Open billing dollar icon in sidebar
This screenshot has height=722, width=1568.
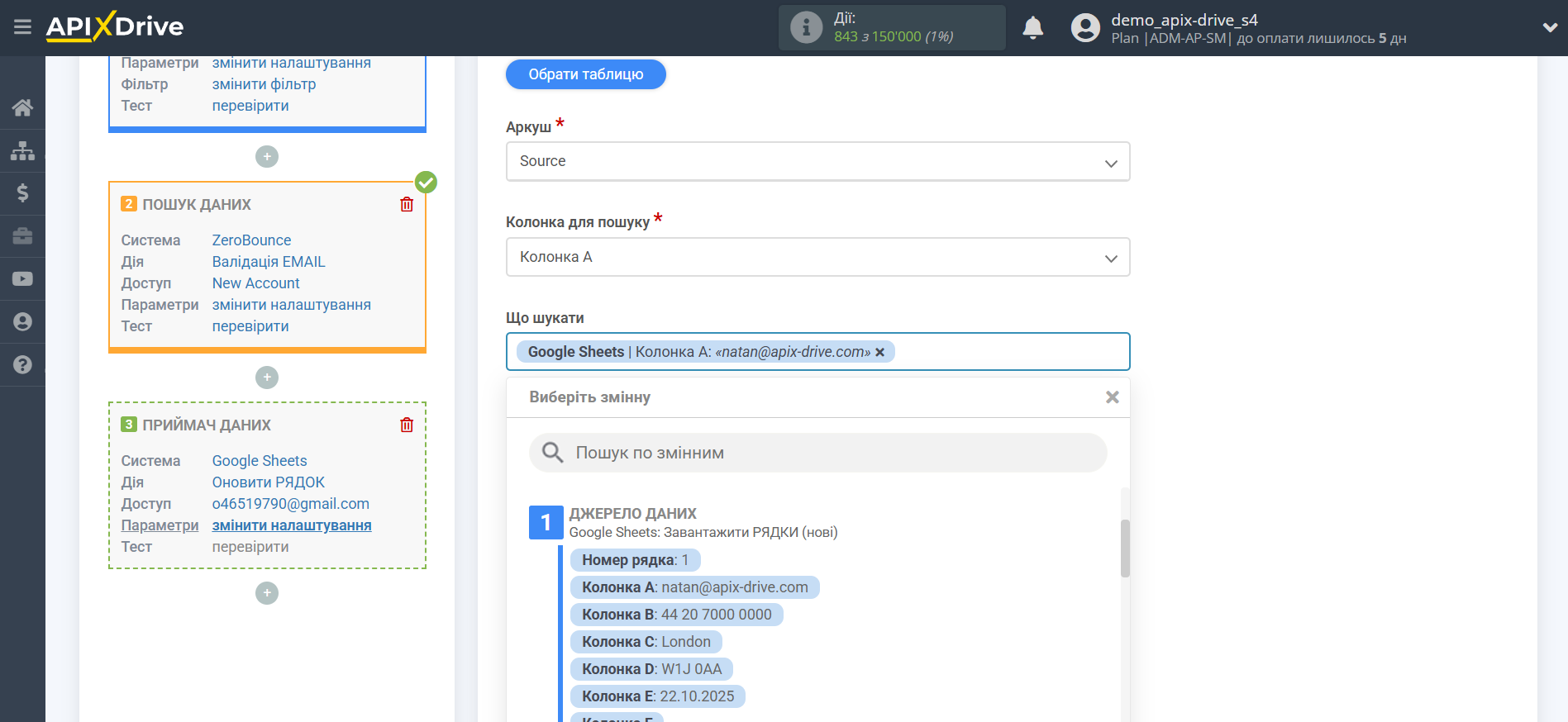point(22,193)
